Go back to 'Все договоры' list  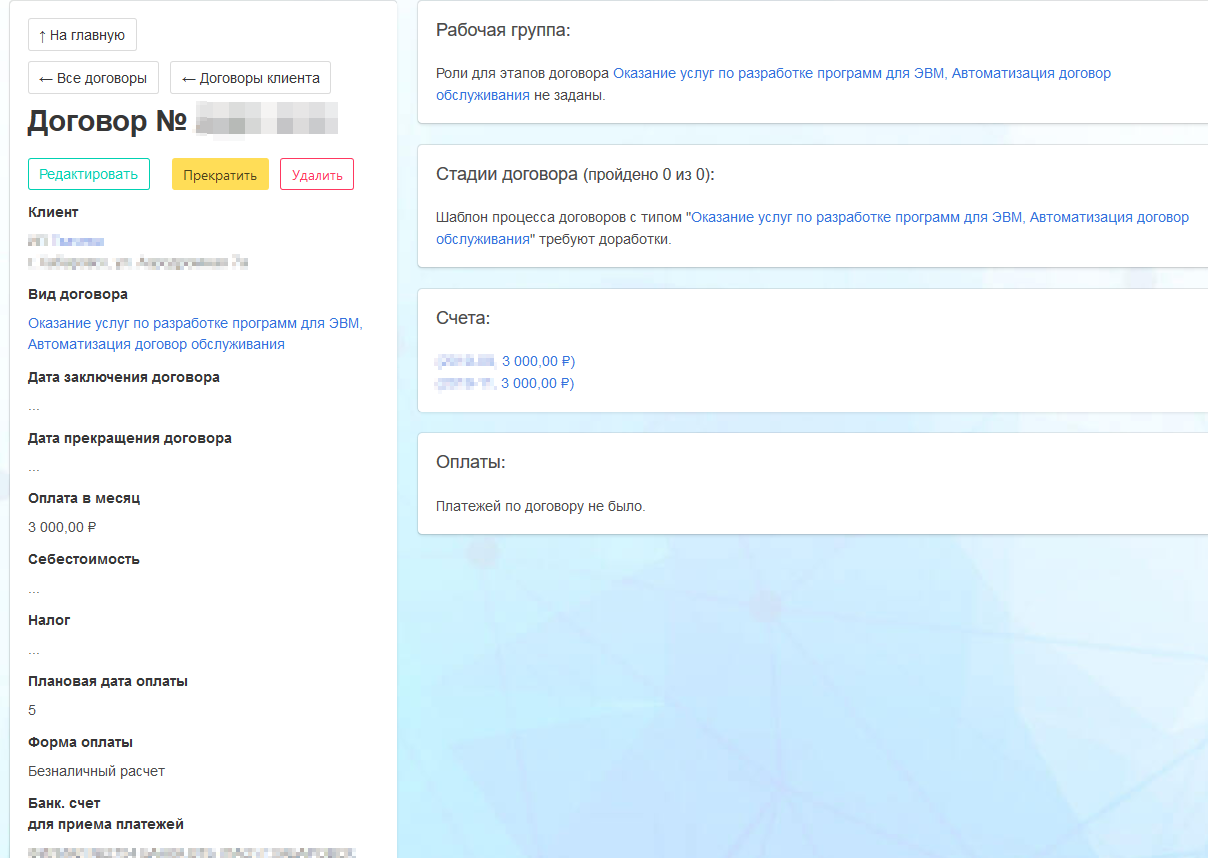pos(93,78)
